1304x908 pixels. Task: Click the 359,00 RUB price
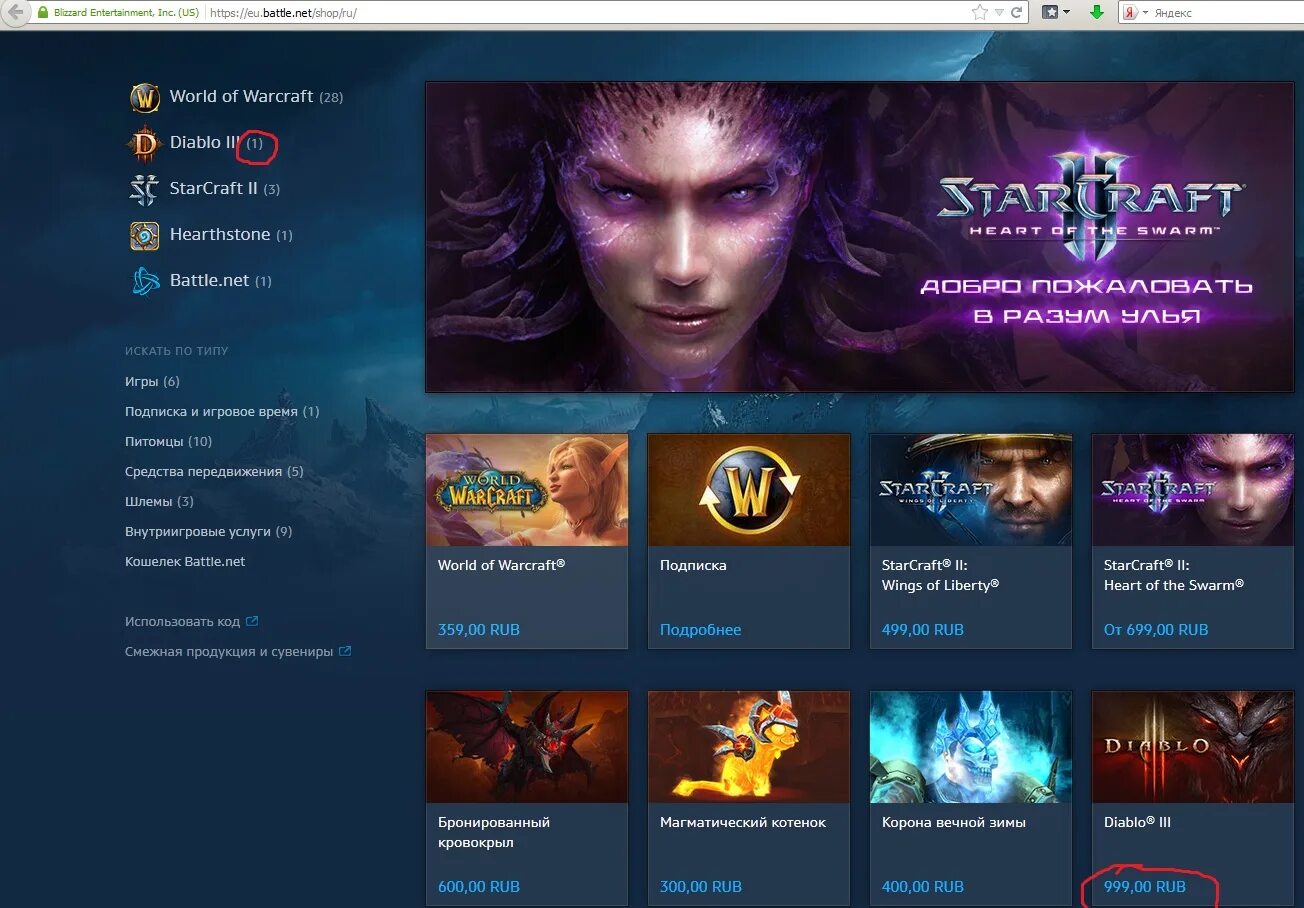pos(479,630)
